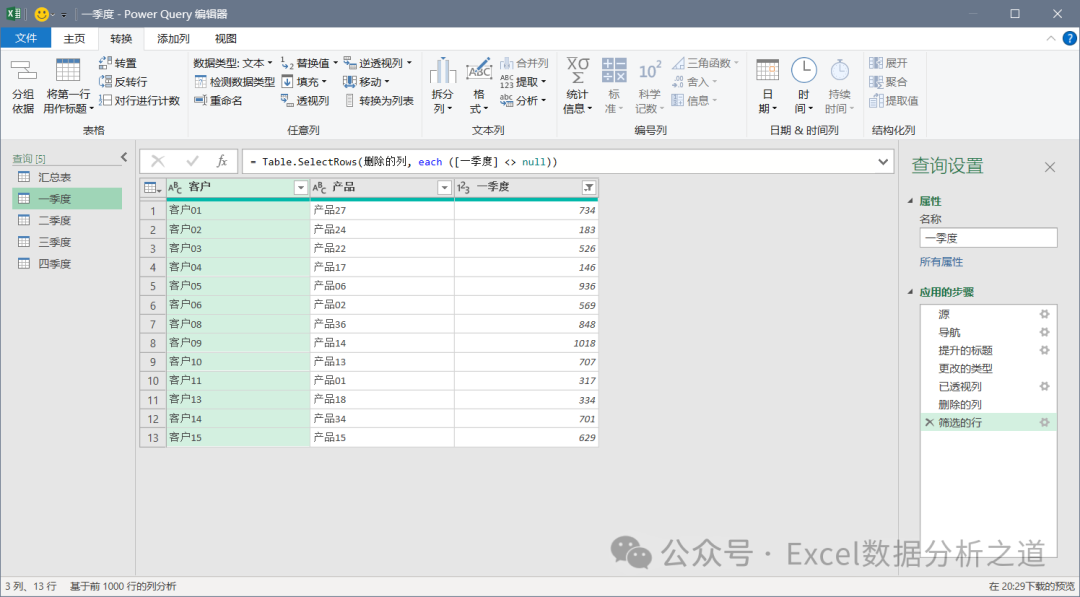
Task: Click the smiley feedback icon in title bar
Action: click(x=41, y=14)
